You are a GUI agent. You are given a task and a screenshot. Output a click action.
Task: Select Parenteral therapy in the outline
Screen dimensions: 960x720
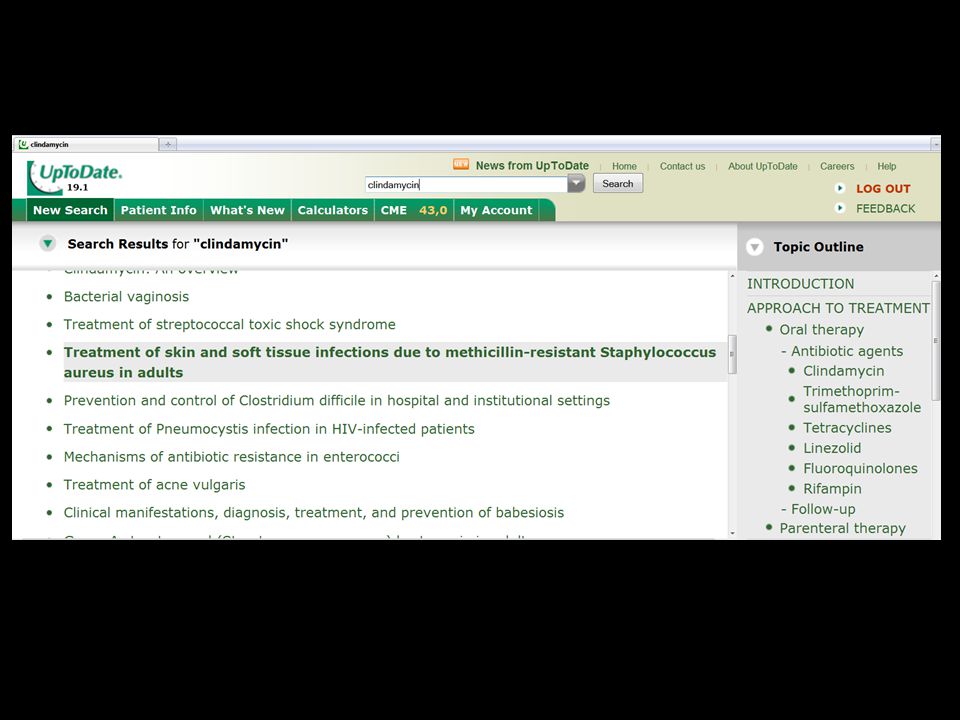click(x=842, y=528)
